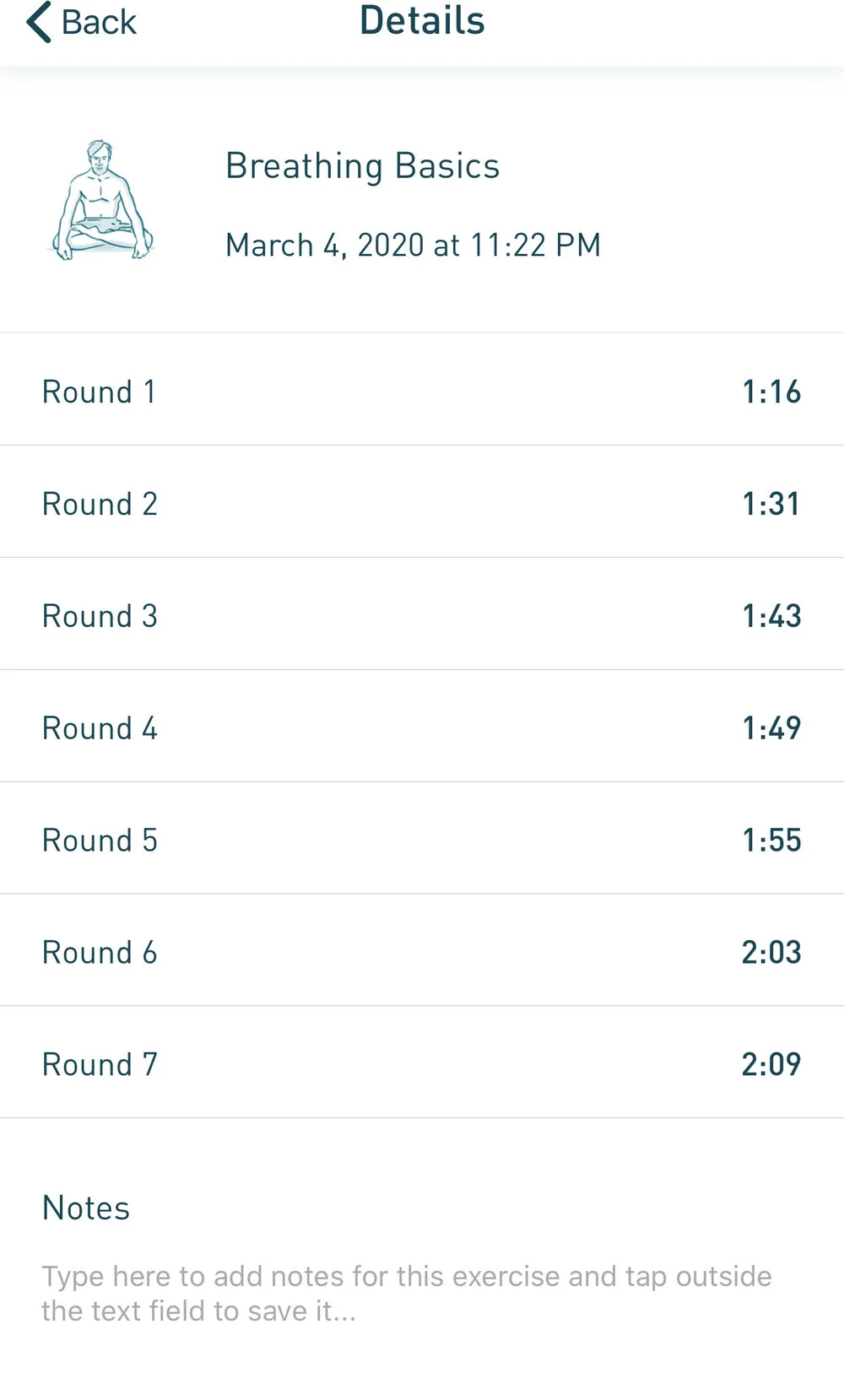Viewport: 844px width, 1400px height.
Task: Open the Round 1 row
Action: tap(422, 390)
